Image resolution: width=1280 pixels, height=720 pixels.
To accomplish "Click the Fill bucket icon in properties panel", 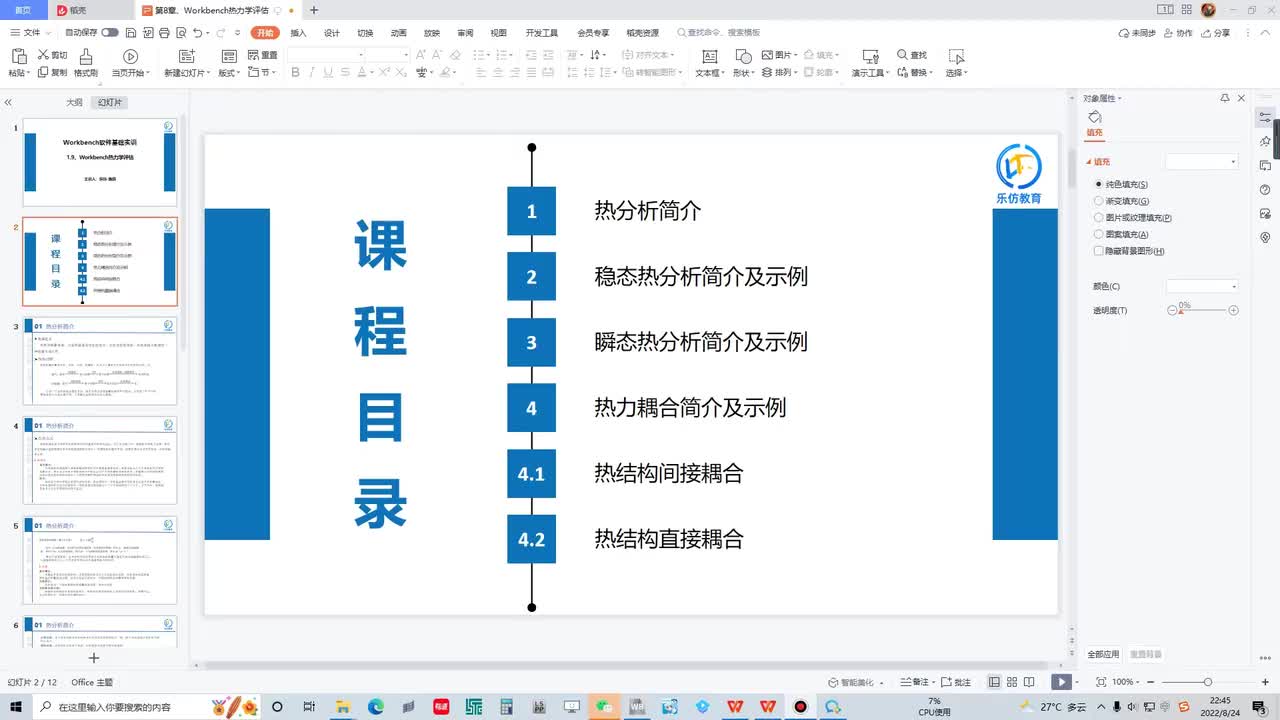I will (1094, 118).
